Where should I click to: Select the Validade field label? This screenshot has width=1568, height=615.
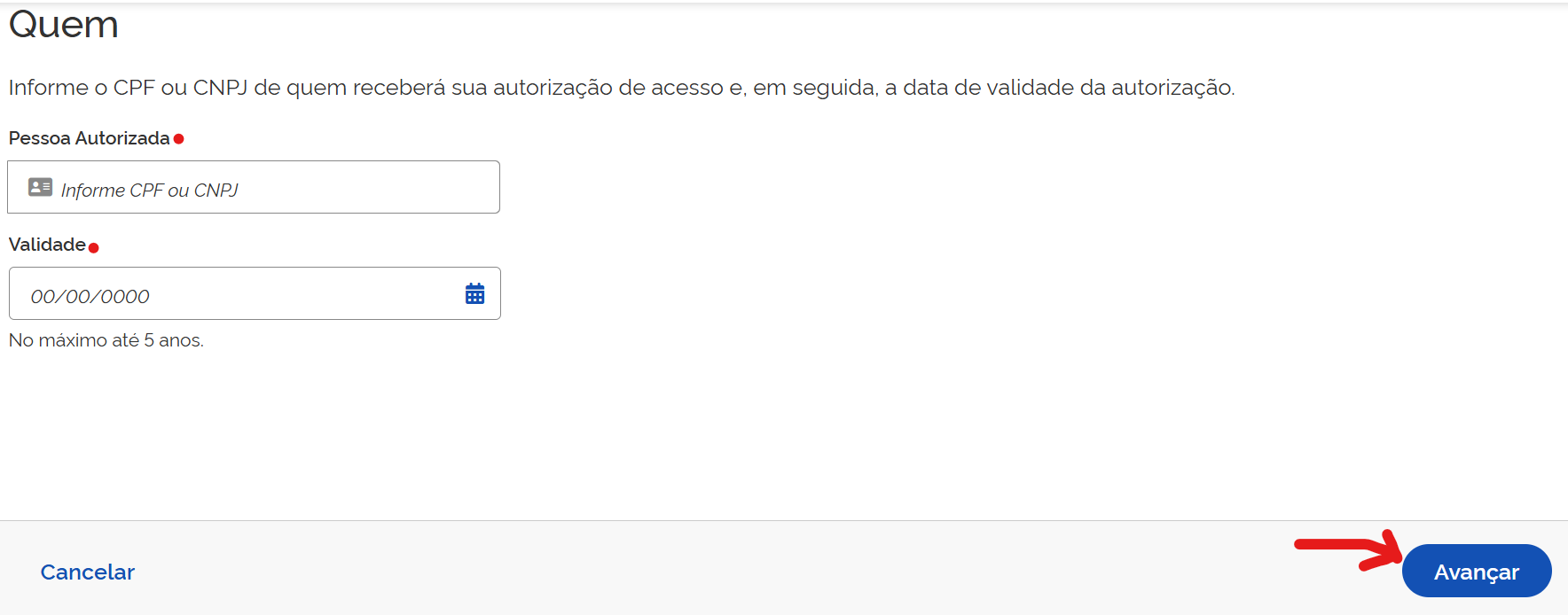point(45,245)
